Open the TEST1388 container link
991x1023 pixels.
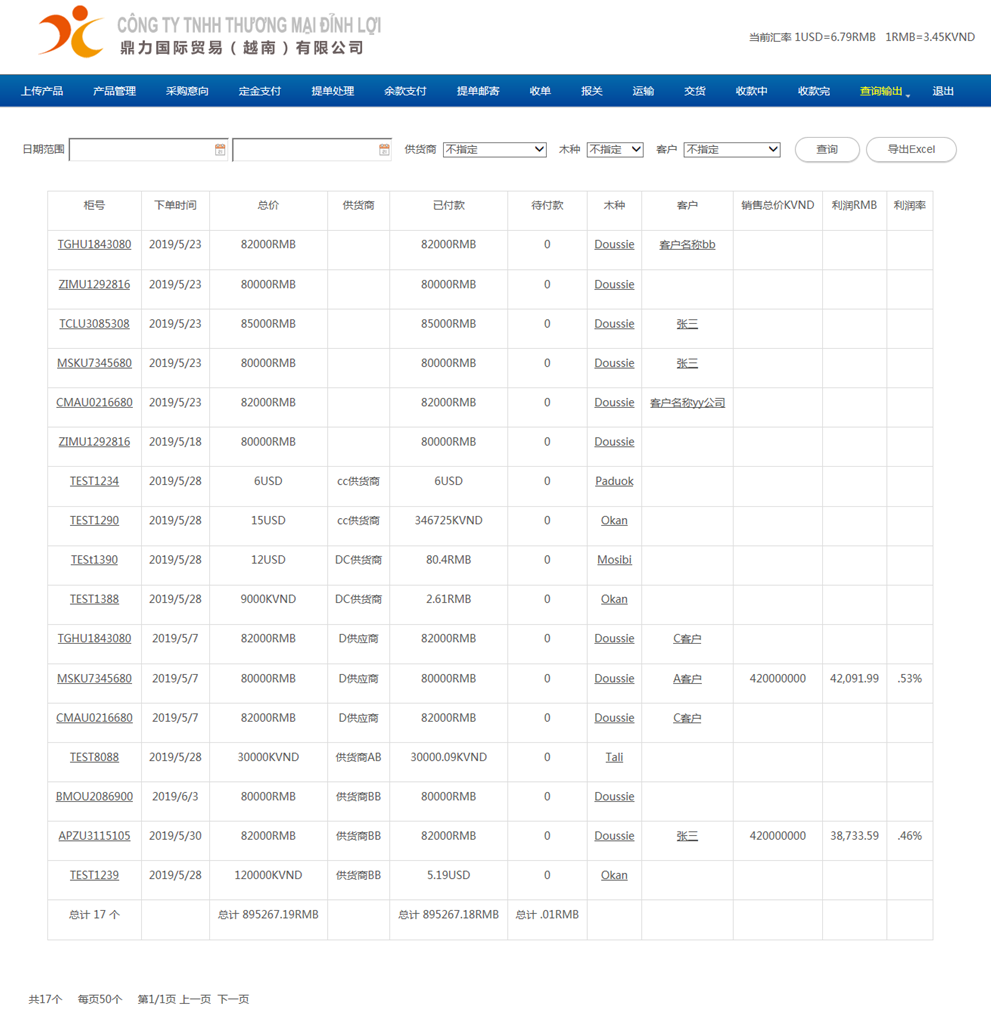95,599
